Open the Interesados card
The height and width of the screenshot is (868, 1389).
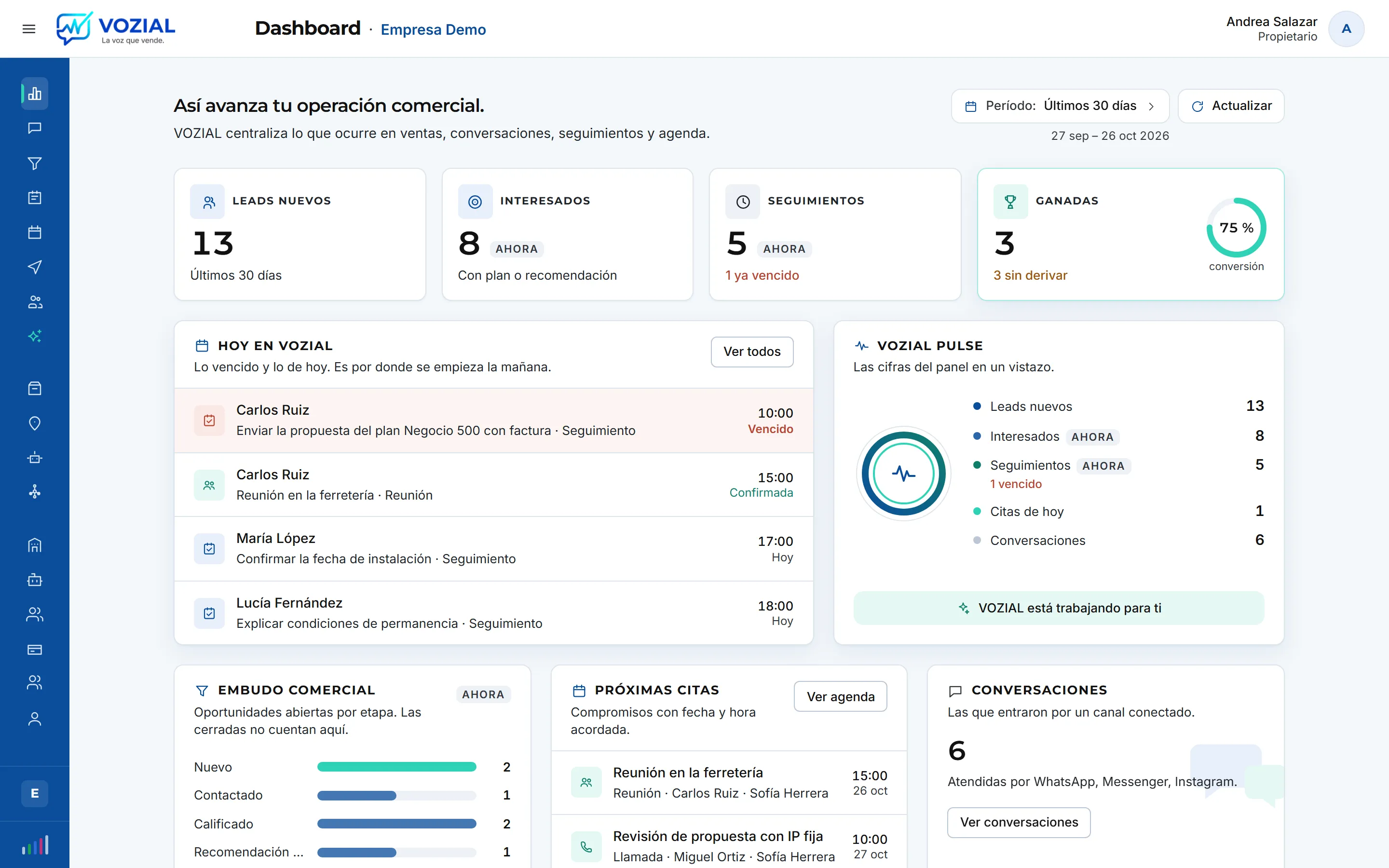[x=567, y=234]
